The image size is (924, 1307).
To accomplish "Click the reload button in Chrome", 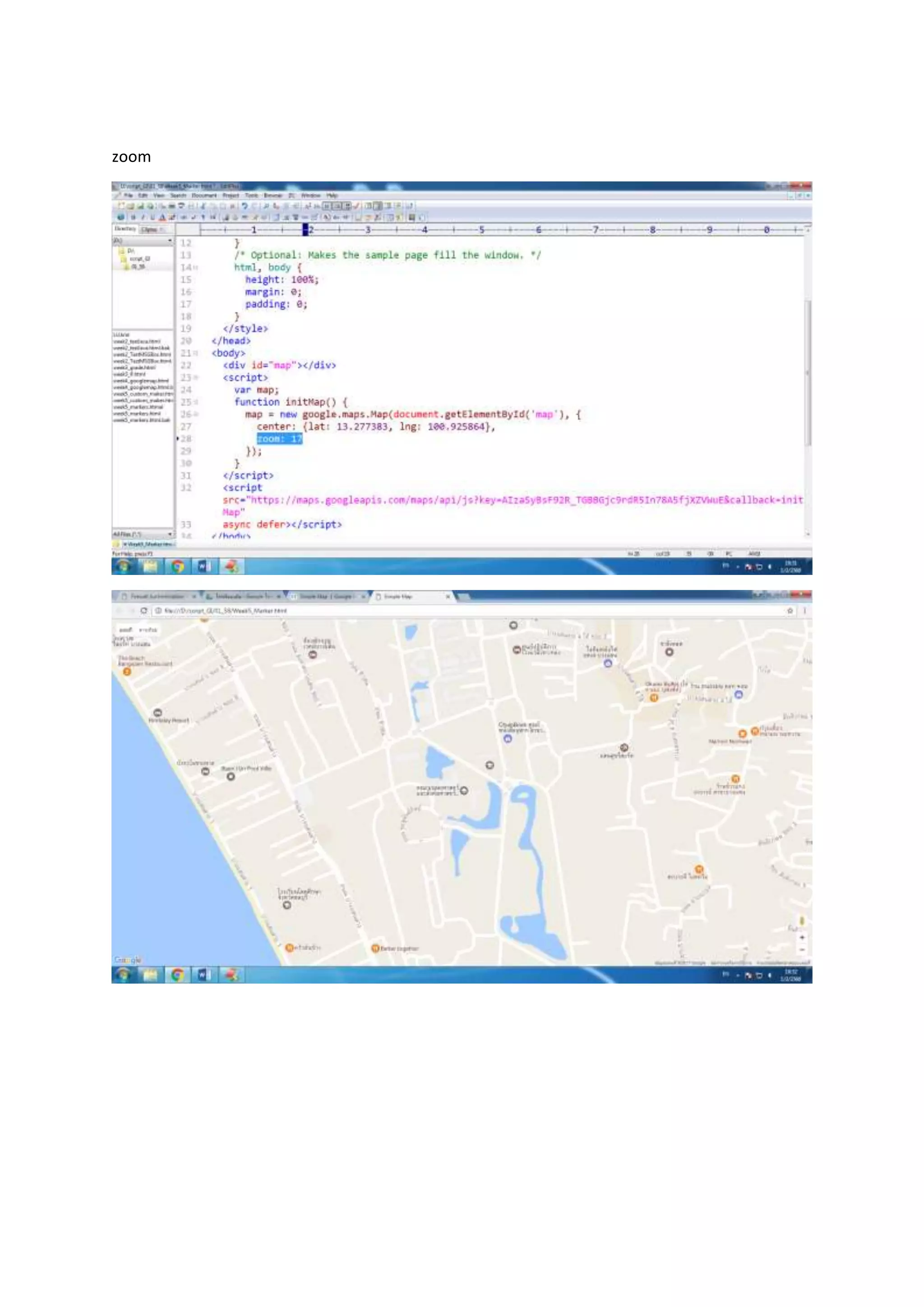I will click(x=144, y=611).
